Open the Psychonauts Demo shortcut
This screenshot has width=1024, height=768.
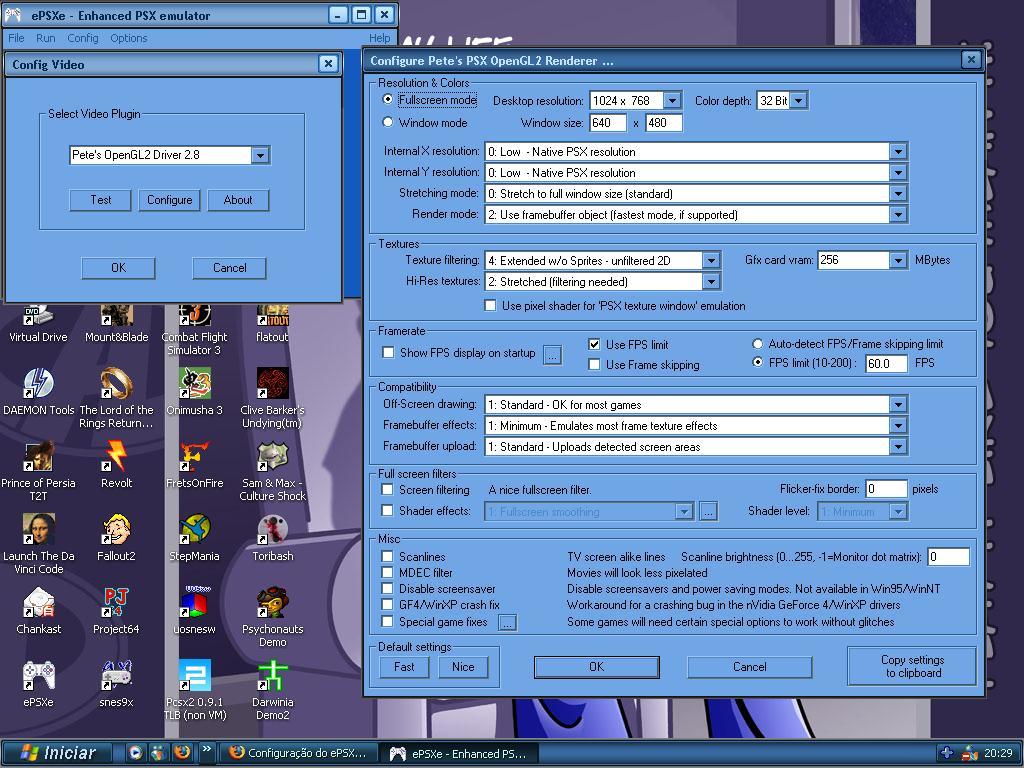pyautogui.click(x=272, y=618)
